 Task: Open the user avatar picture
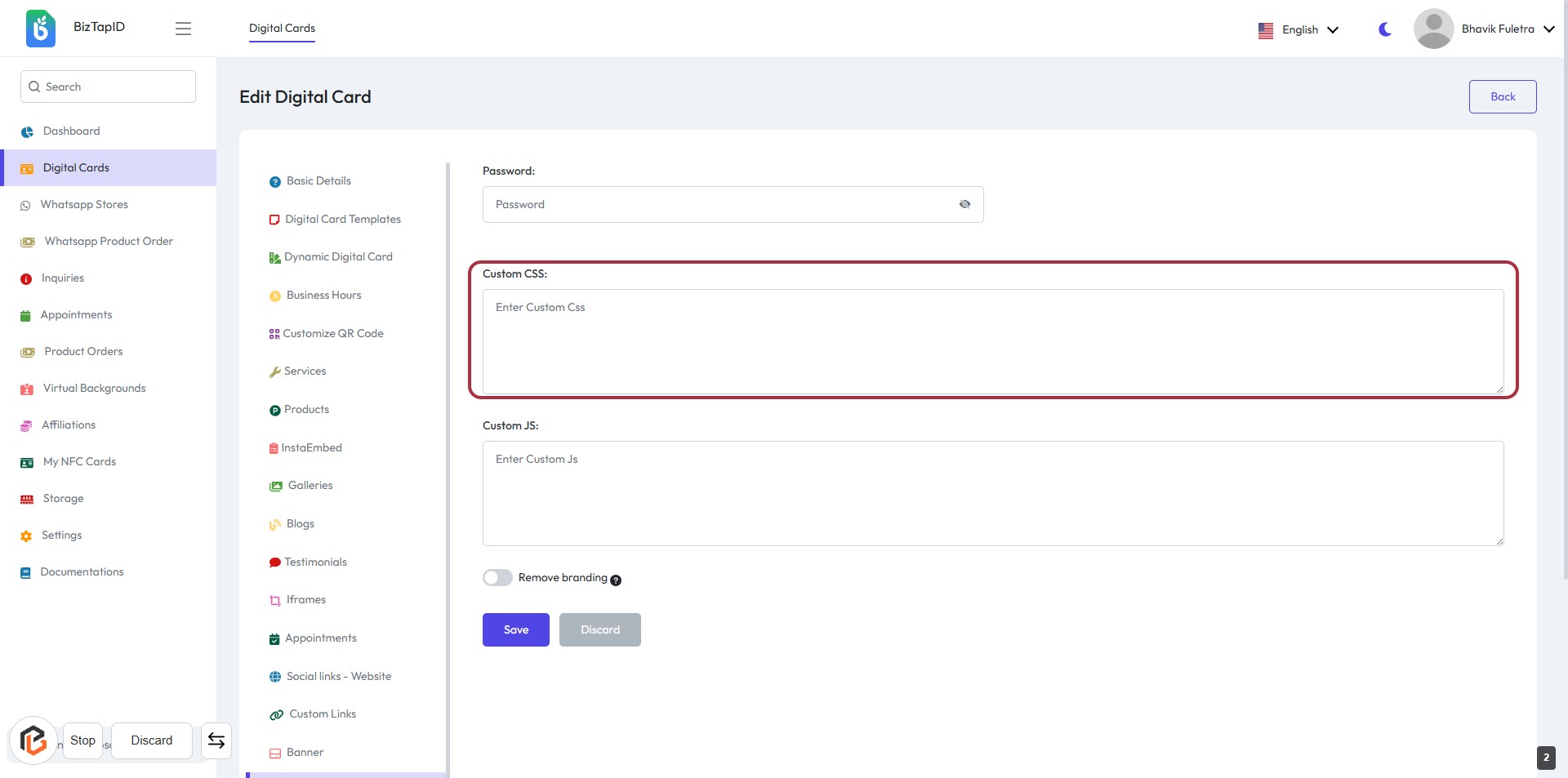tap(1433, 29)
